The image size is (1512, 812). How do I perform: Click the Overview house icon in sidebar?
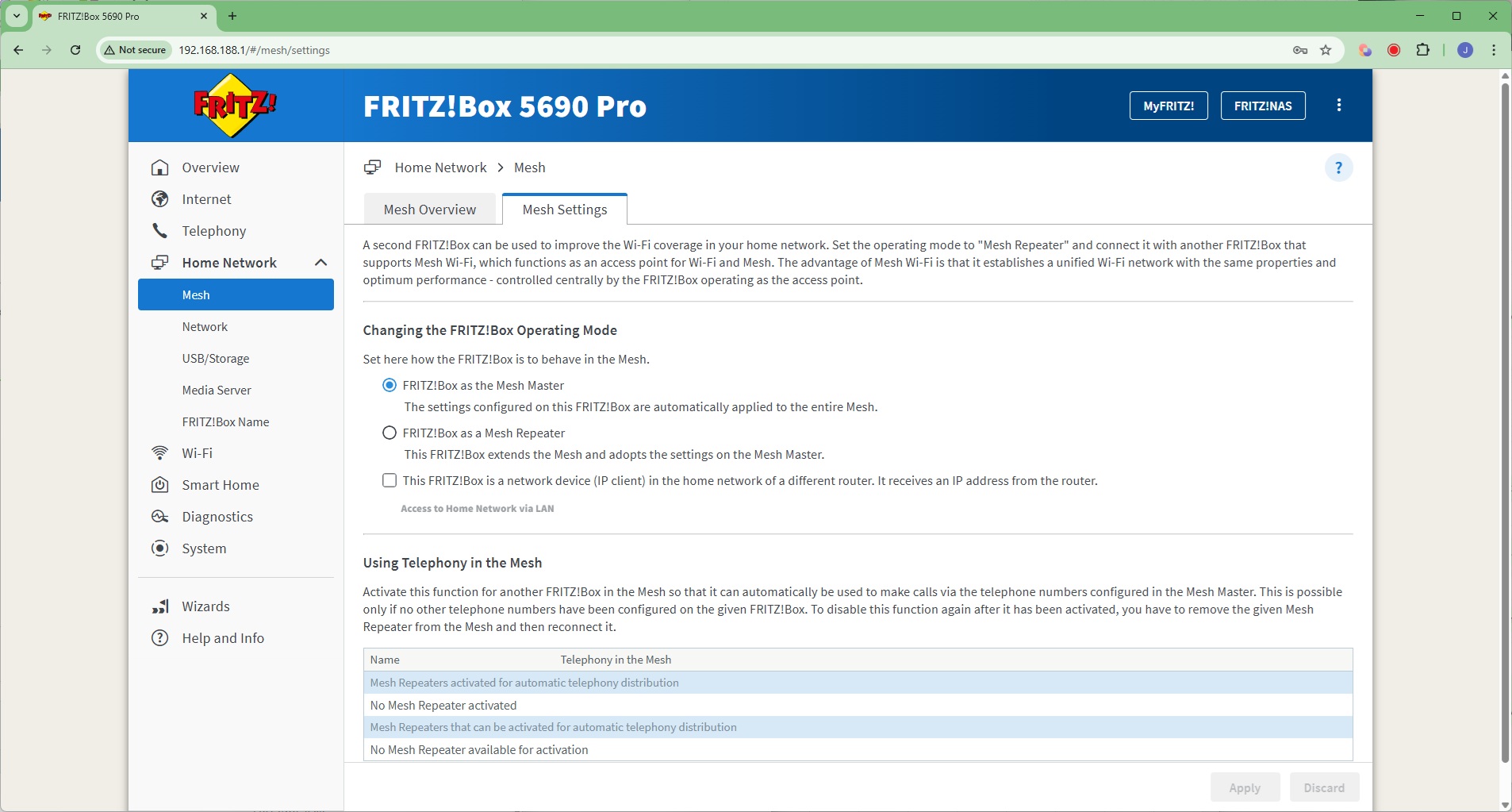(x=160, y=167)
